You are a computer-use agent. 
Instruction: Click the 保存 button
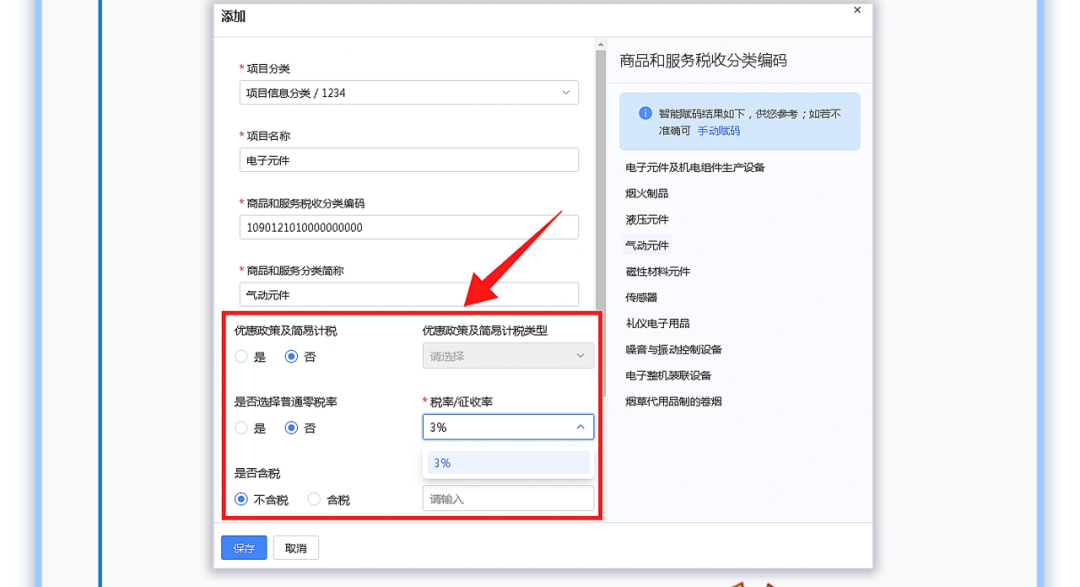click(244, 548)
